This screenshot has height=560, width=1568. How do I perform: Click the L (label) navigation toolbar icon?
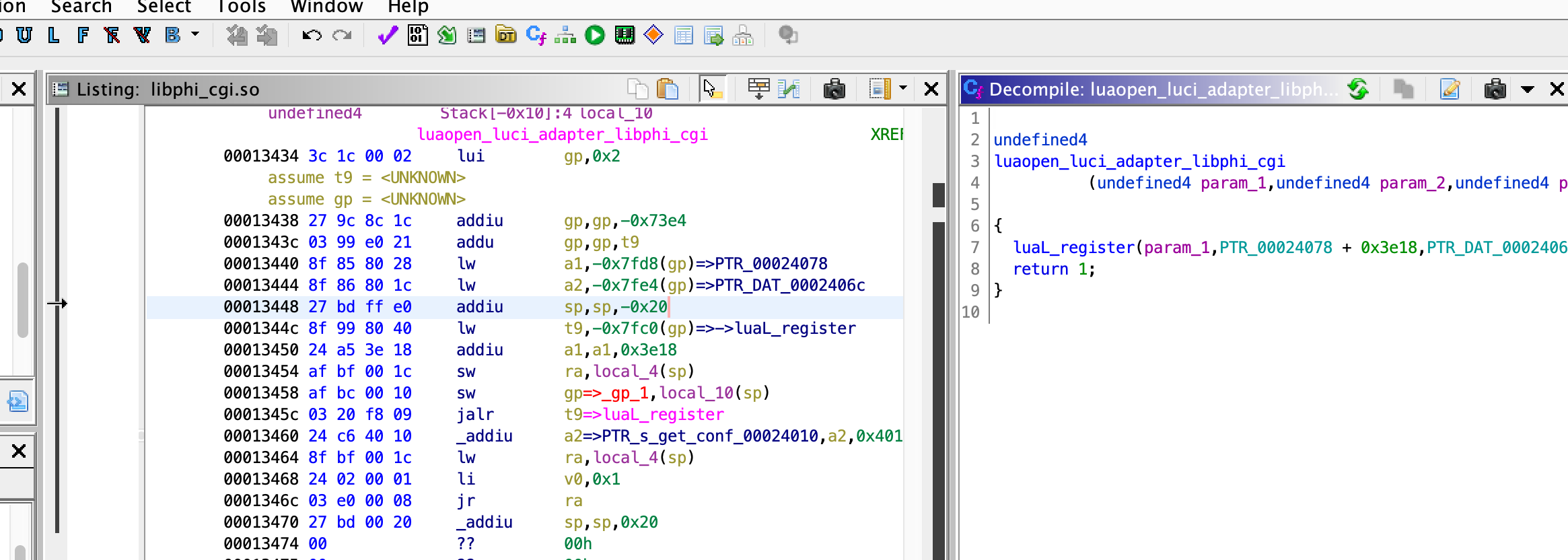tap(54, 35)
